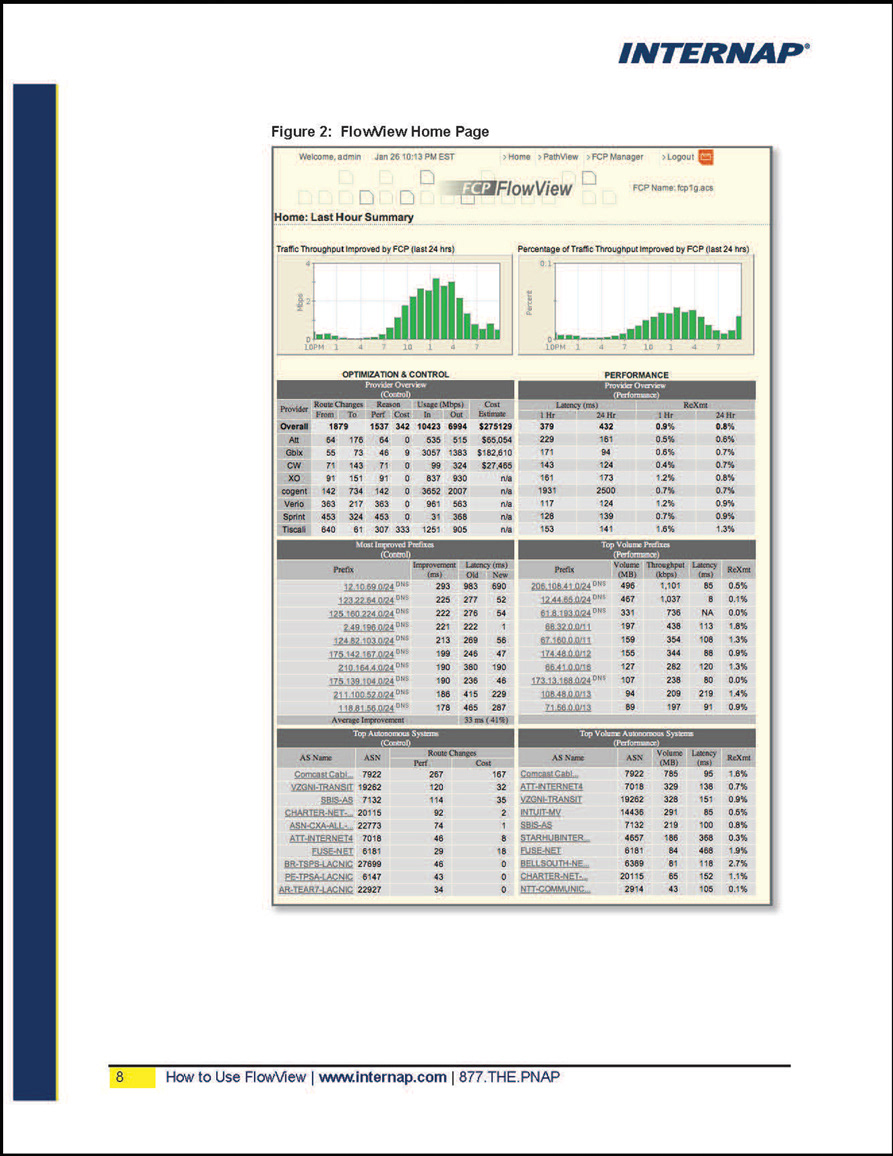Open top volume prefix 61.8.193.0/24
893x1156 pixels.
coord(566,613)
